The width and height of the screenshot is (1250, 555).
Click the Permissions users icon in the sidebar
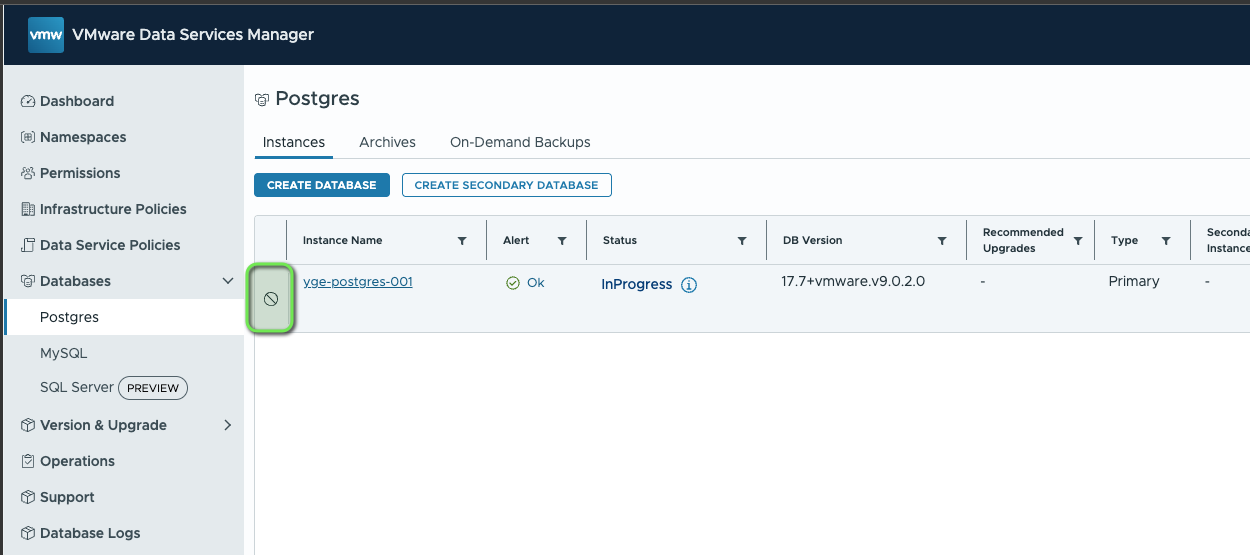[x=28, y=173]
